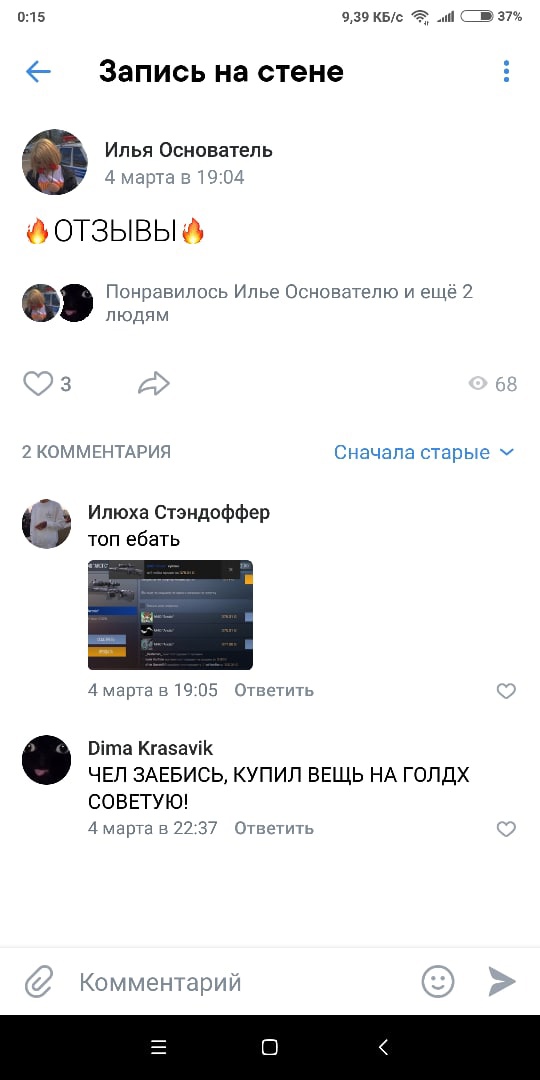Open the paperclip attachment icon
Screen dimensions: 540x1080
[39, 982]
